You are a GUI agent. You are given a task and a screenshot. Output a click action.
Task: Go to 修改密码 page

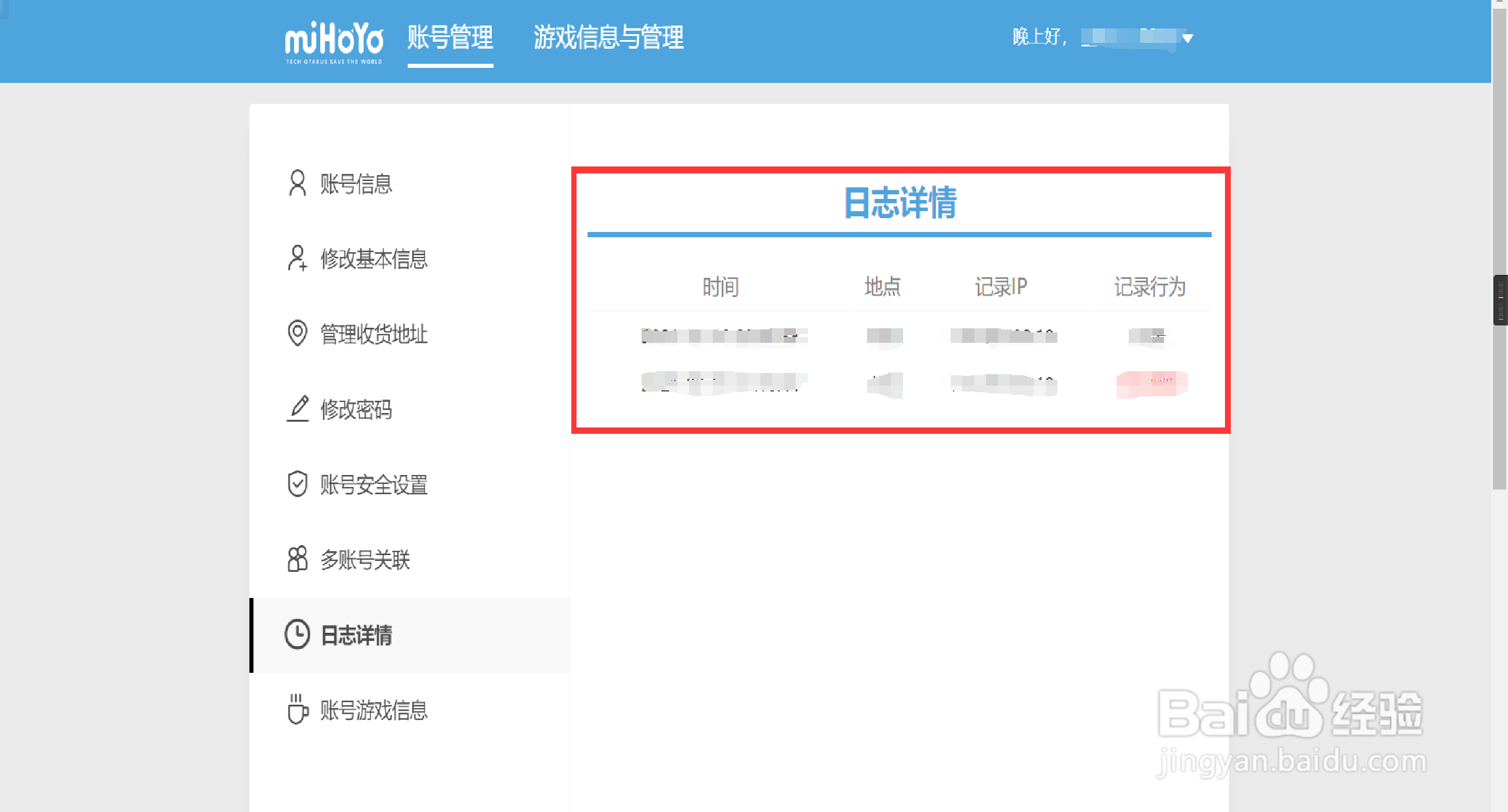[356, 409]
